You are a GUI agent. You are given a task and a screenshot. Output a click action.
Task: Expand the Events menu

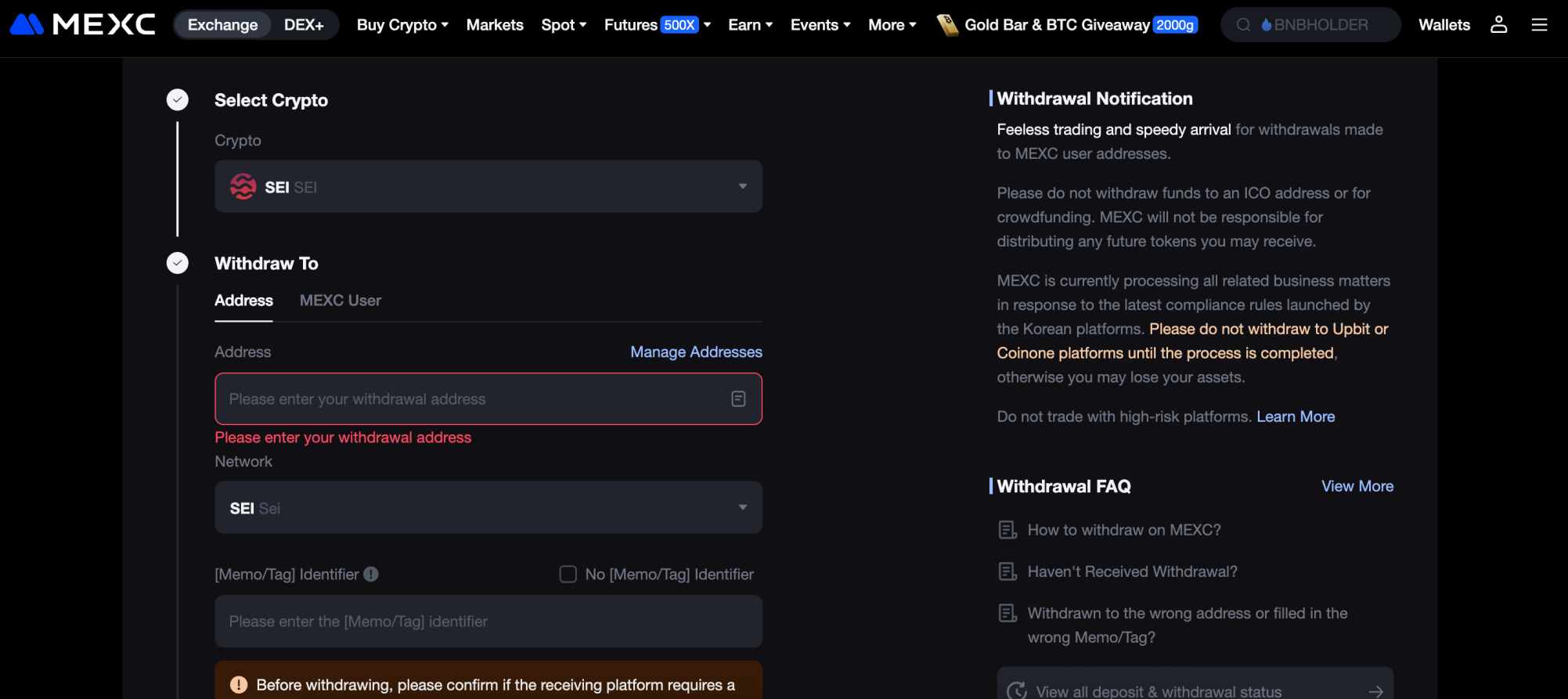tap(820, 25)
